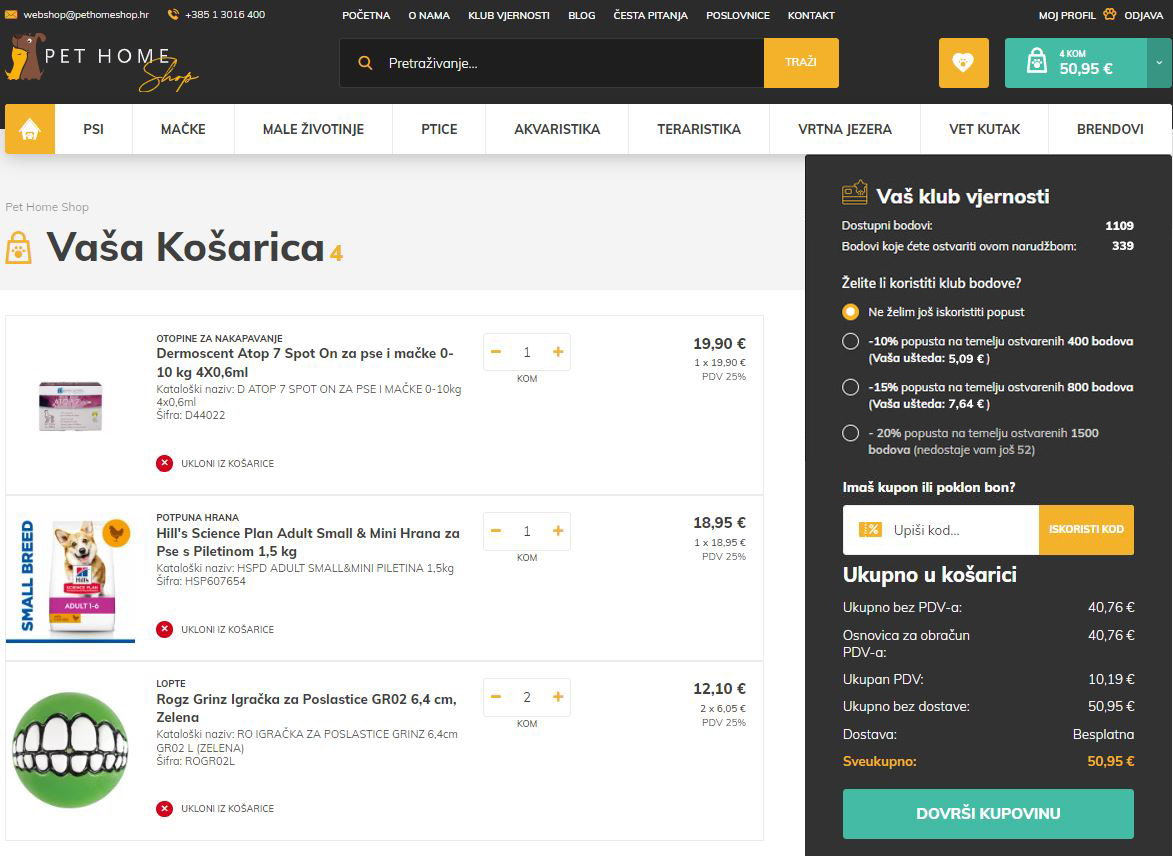Click the cart bag icon beside Vaša Košarica
Screen dimensions: 1173x856
(19, 248)
